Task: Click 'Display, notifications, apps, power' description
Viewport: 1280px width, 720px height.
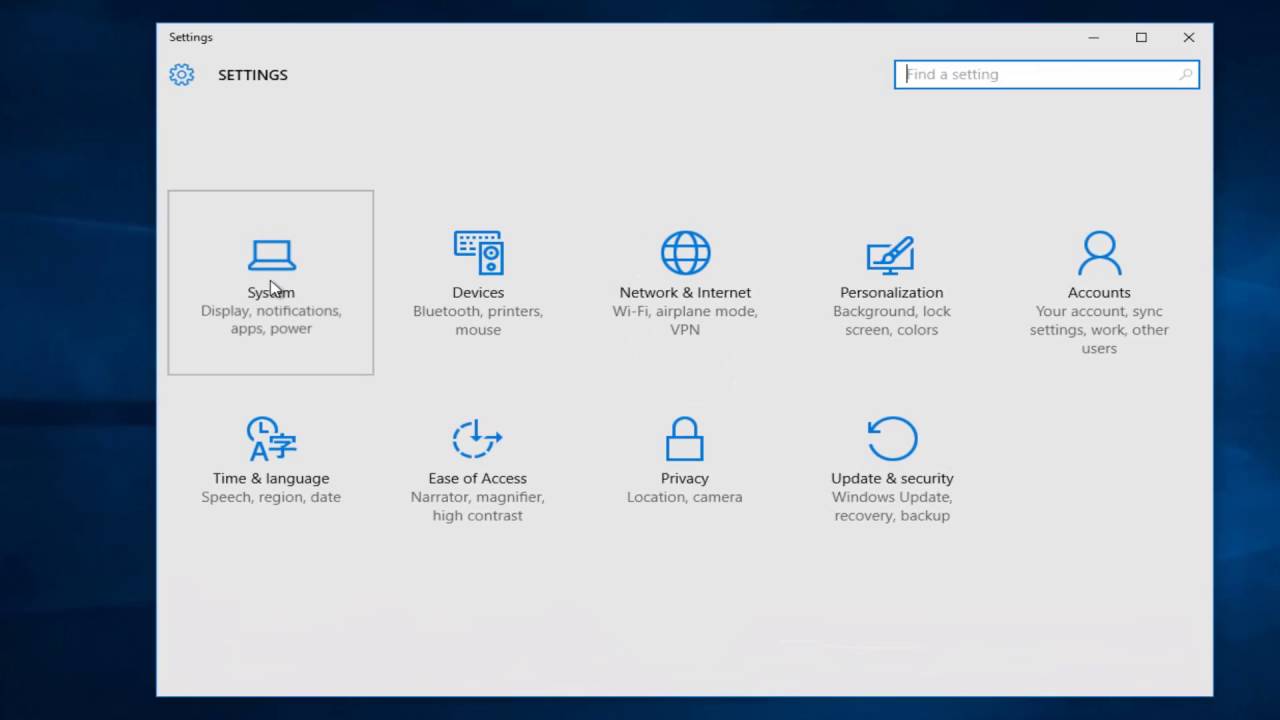Action: 271,320
